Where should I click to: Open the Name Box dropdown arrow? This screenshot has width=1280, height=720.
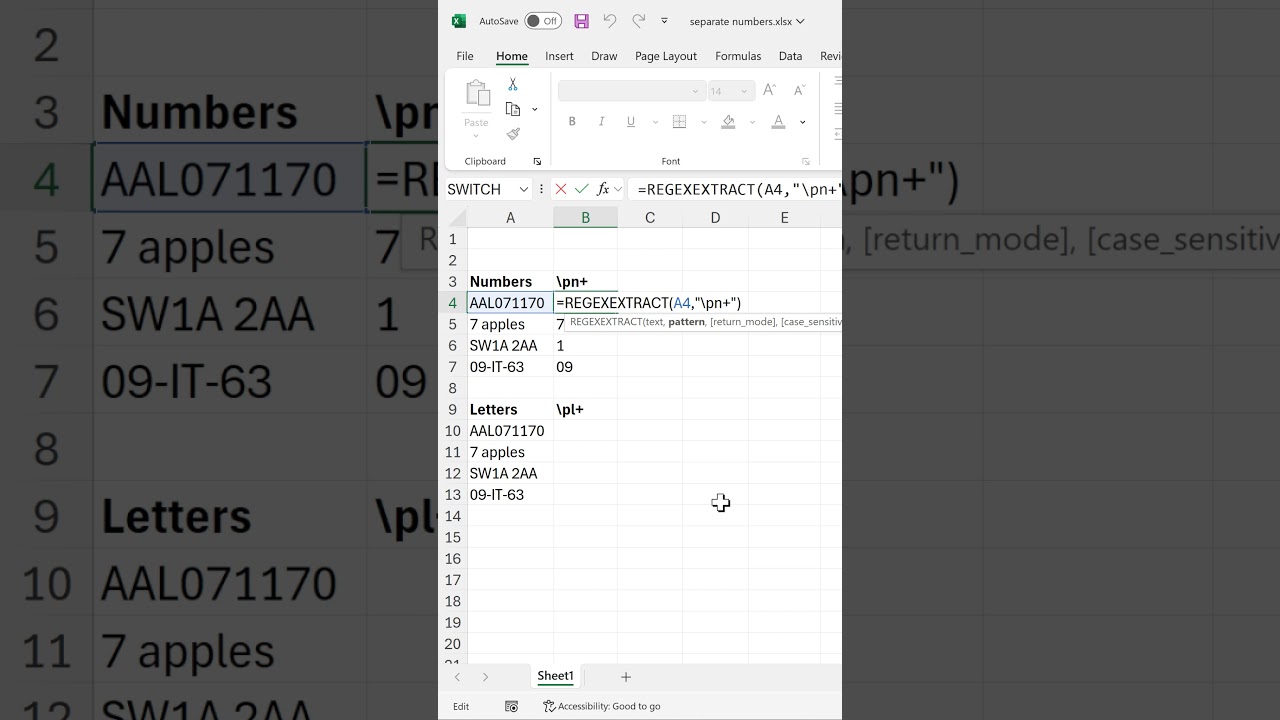524,189
